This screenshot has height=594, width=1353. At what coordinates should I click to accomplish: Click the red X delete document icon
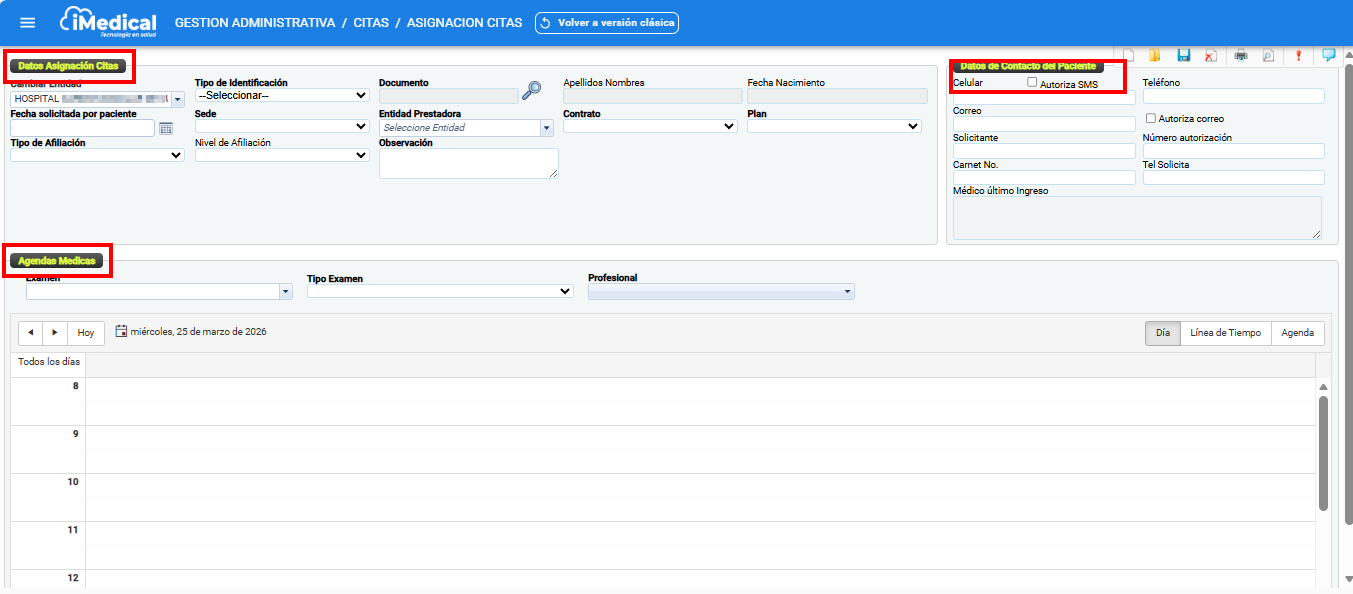[x=1211, y=56]
